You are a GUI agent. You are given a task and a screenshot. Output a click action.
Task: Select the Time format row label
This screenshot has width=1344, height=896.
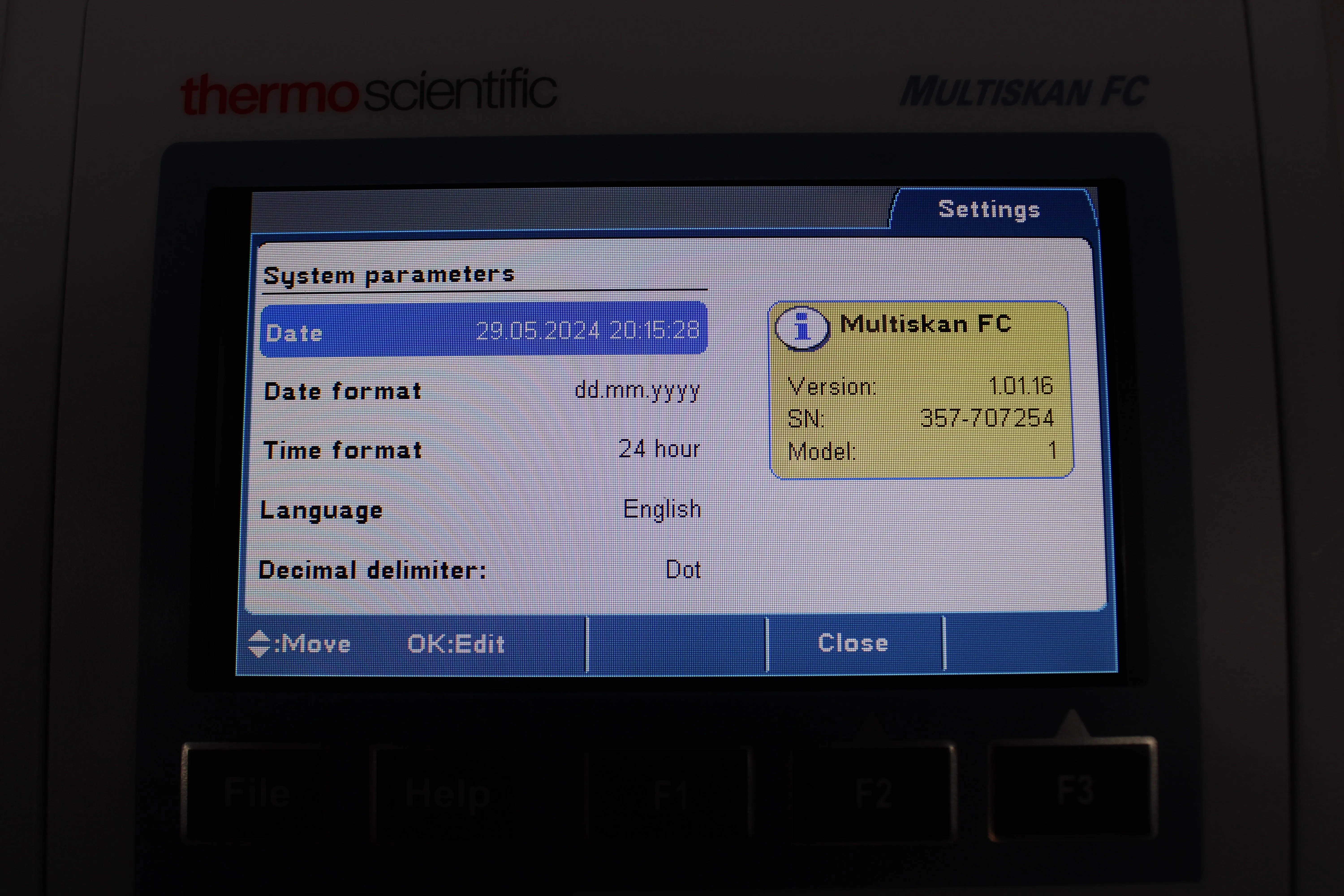tap(343, 450)
